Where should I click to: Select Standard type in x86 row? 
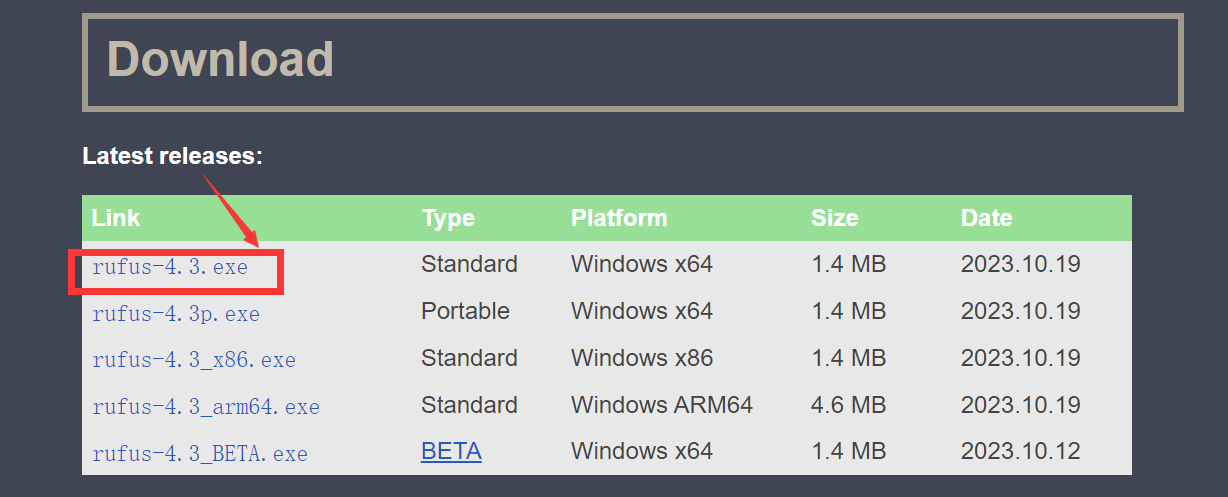pos(469,358)
